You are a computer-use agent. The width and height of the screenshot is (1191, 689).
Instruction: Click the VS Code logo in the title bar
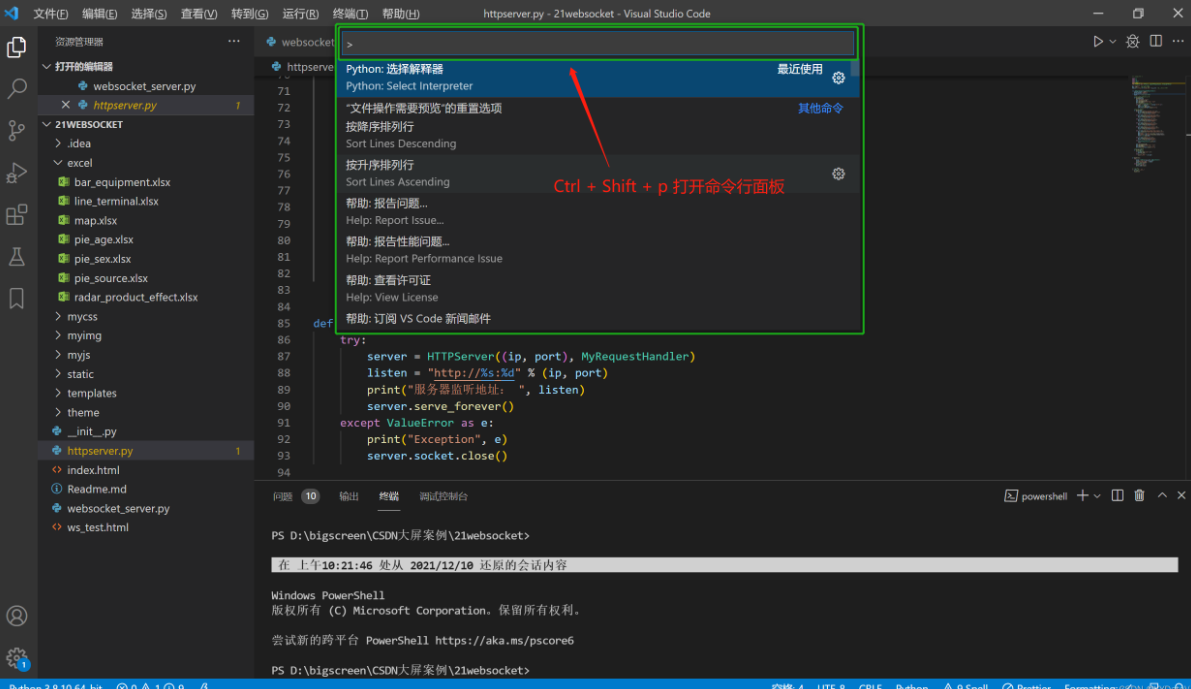[11, 13]
